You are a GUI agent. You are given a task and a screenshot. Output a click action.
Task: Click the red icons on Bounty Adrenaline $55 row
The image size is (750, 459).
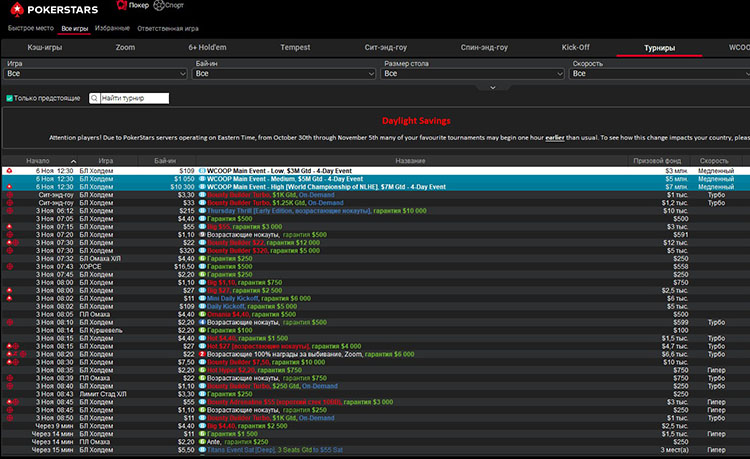12,402
